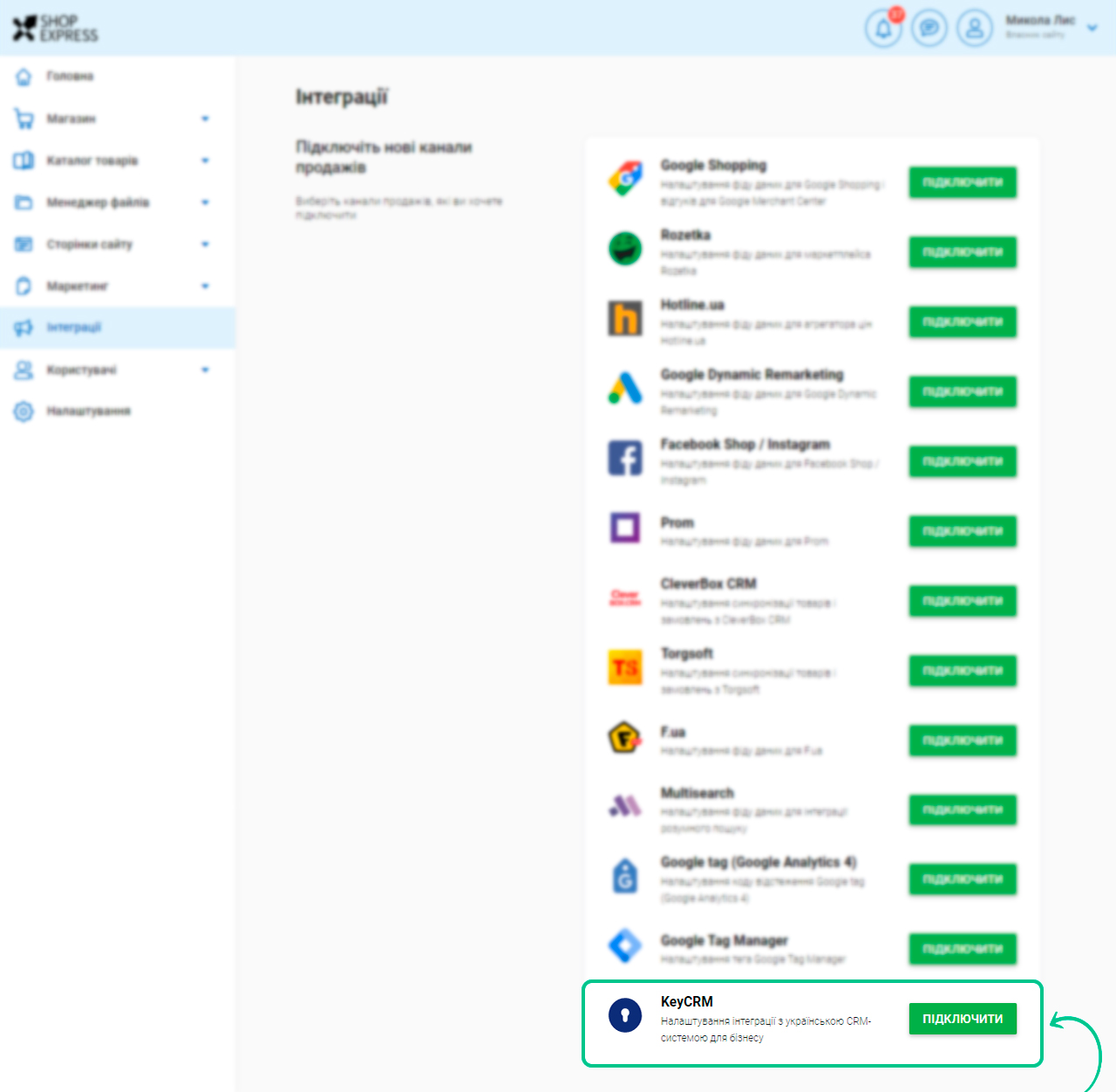Click the Google Tag Manager diamond icon
The height and width of the screenshot is (1092, 1116).
625,945
